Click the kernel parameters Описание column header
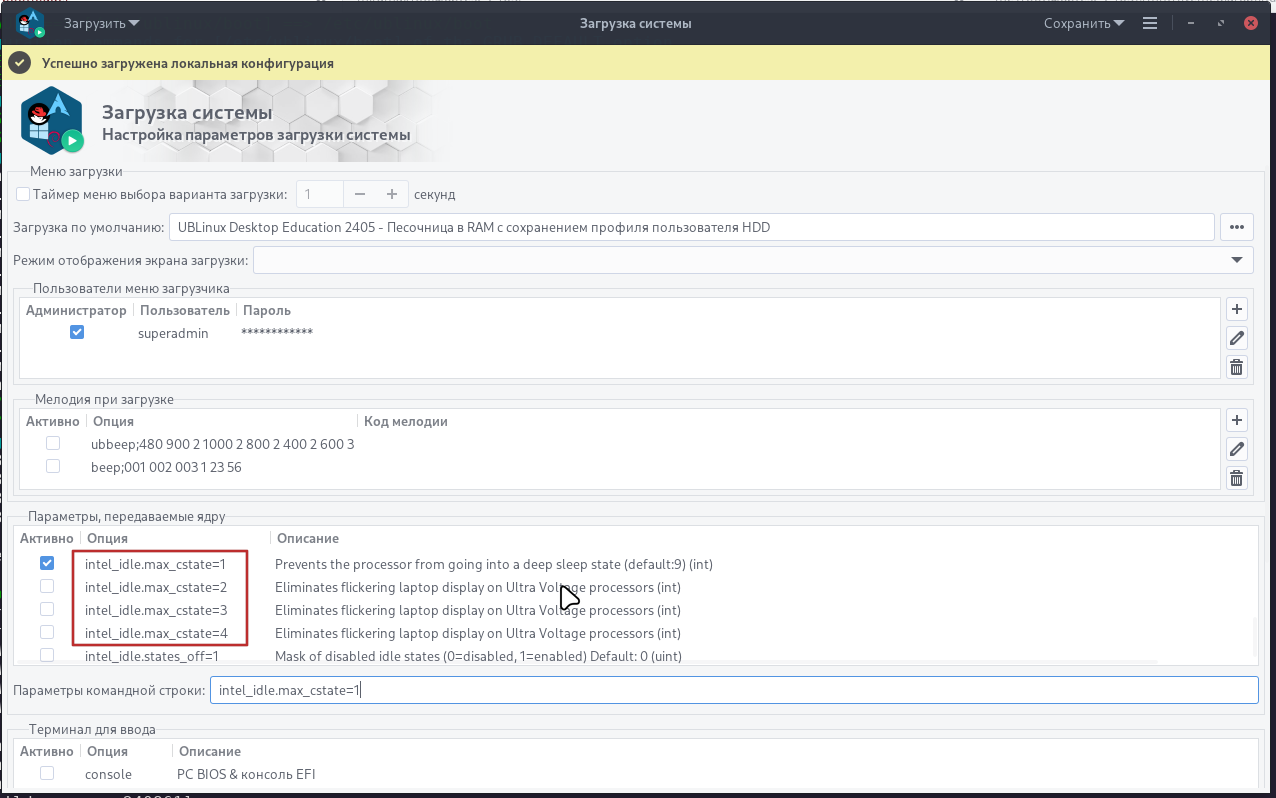 (308, 538)
